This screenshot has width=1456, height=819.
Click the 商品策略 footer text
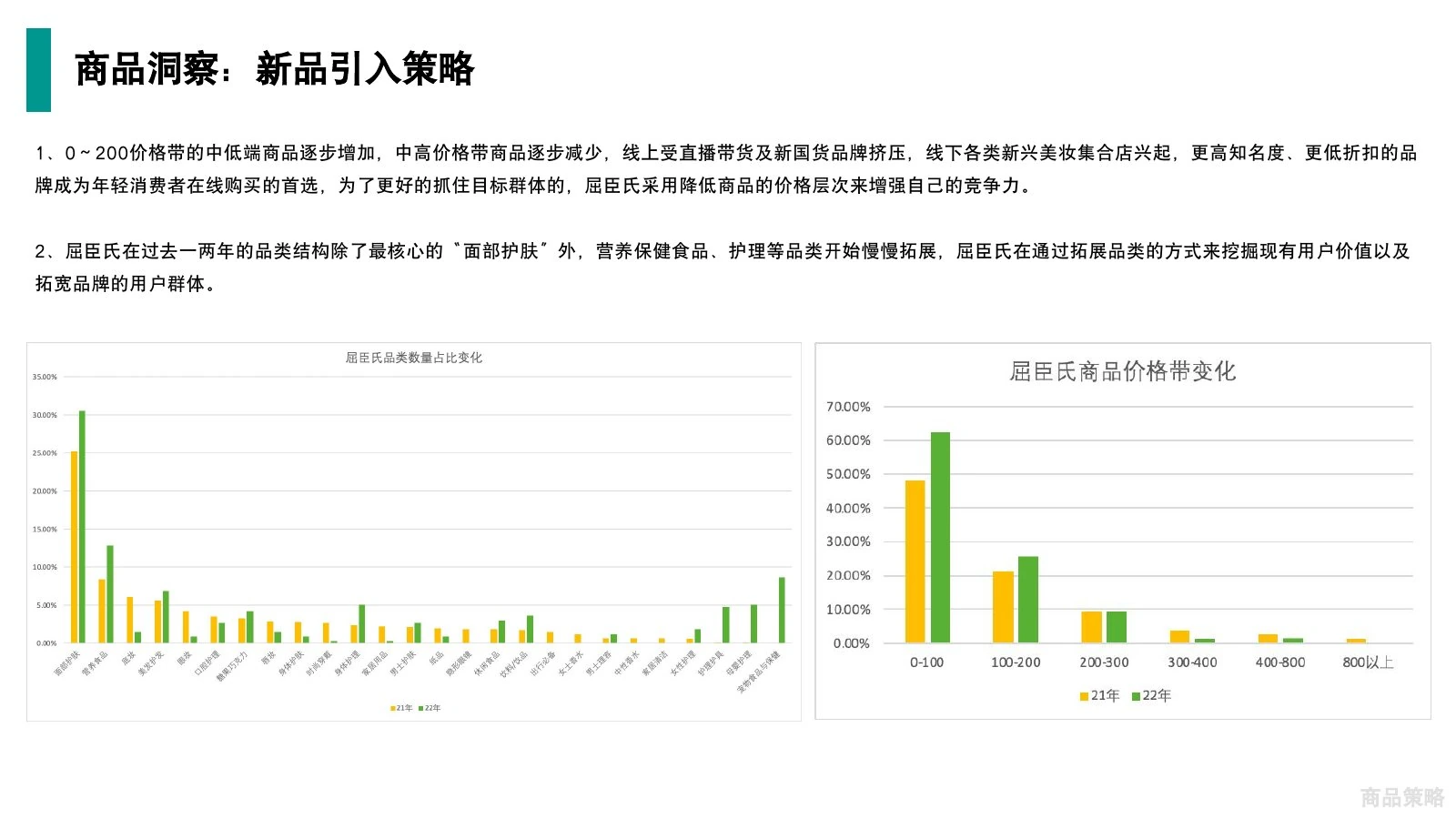(1402, 798)
